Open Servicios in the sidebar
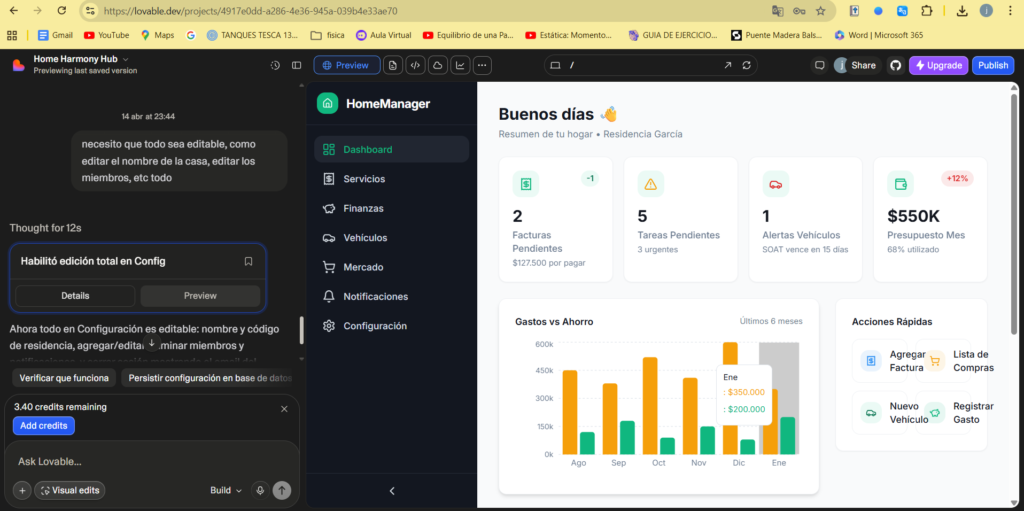The width and height of the screenshot is (1024, 511). point(391,178)
